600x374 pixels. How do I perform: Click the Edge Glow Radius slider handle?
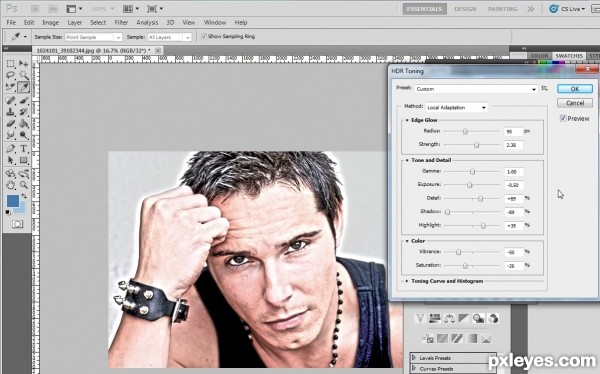(x=465, y=131)
